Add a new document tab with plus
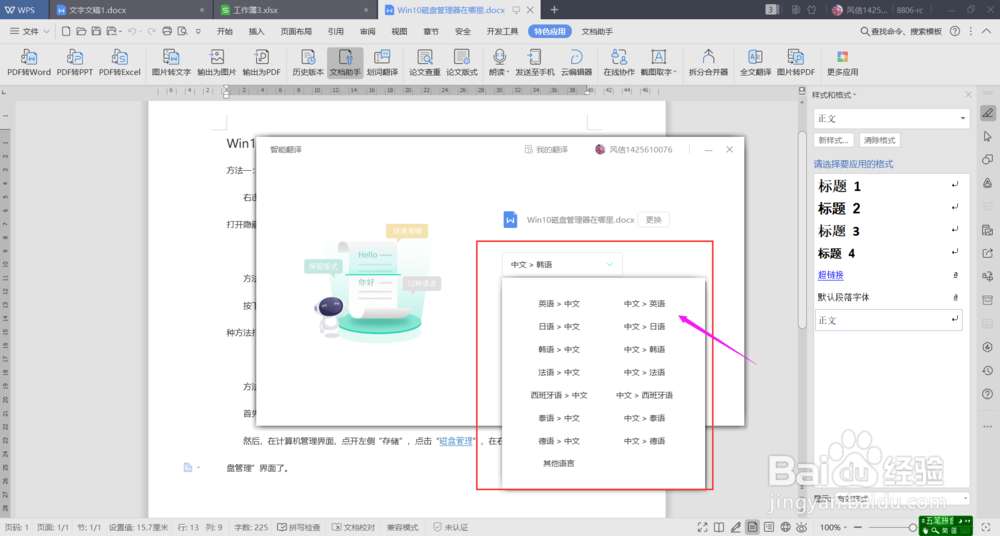This screenshot has width=1000, height=536. [554, 10]
